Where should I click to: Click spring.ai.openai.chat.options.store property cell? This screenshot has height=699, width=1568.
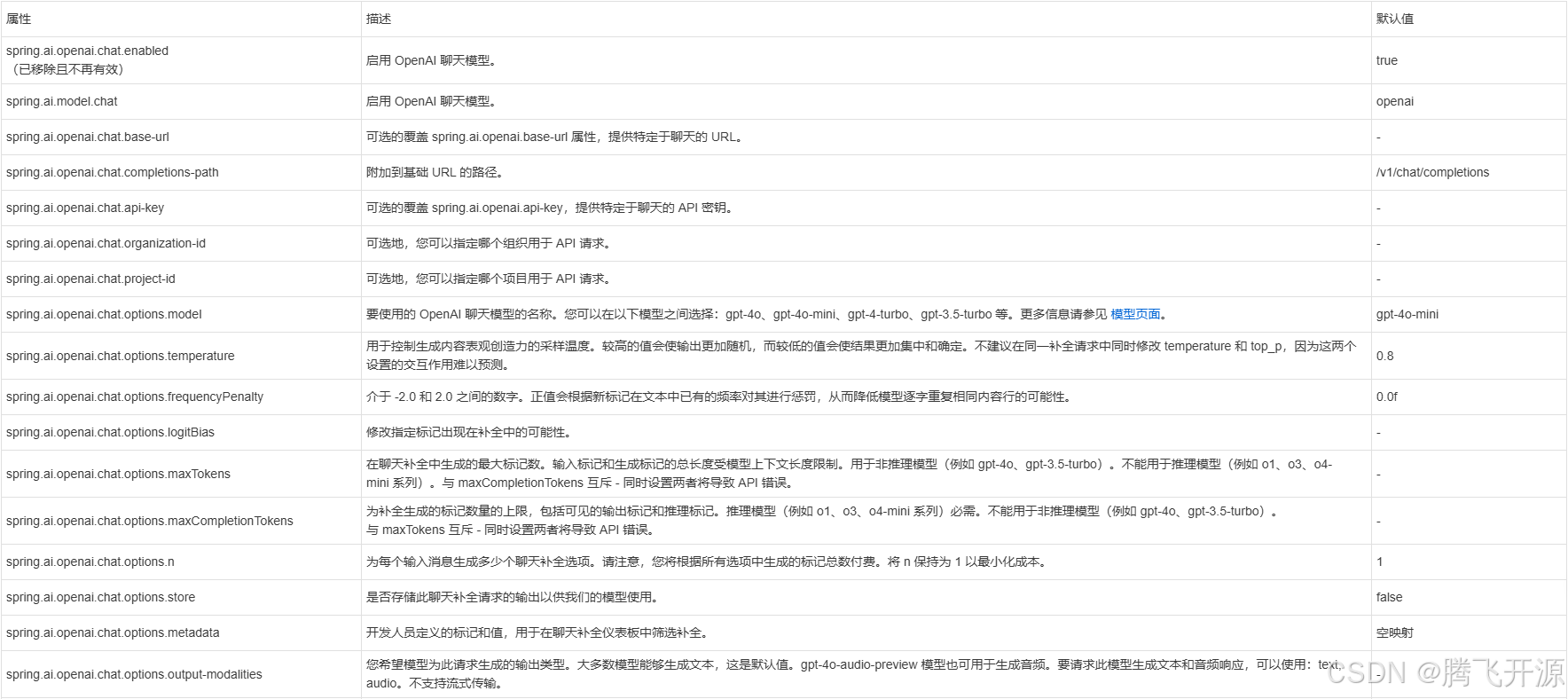coord(181,597)
